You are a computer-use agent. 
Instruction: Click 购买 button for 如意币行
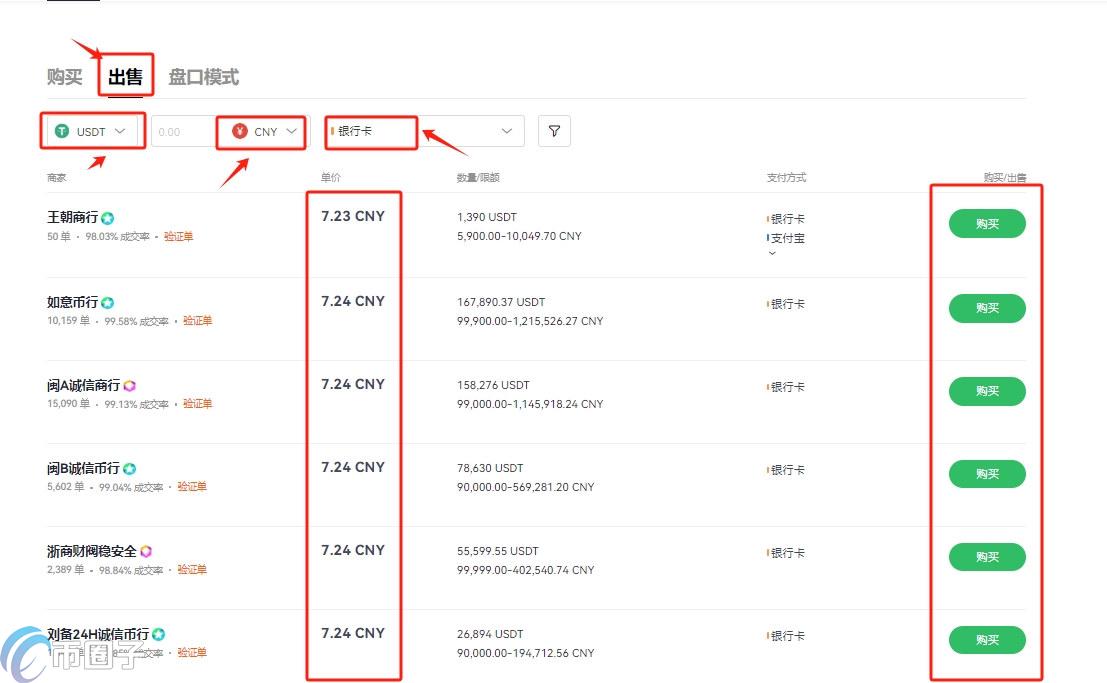click(x=987, y=308)
